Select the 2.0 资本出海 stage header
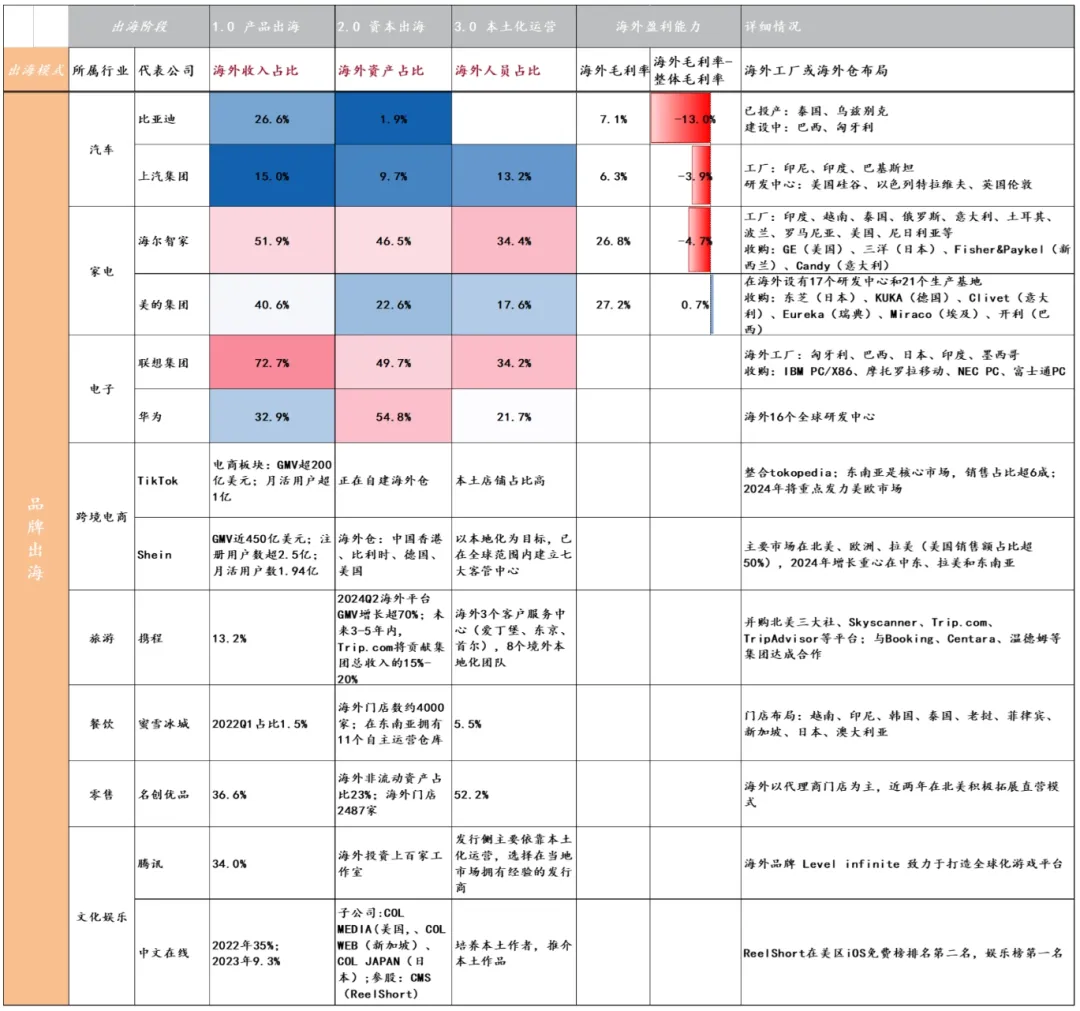 [x=393, y=26]
